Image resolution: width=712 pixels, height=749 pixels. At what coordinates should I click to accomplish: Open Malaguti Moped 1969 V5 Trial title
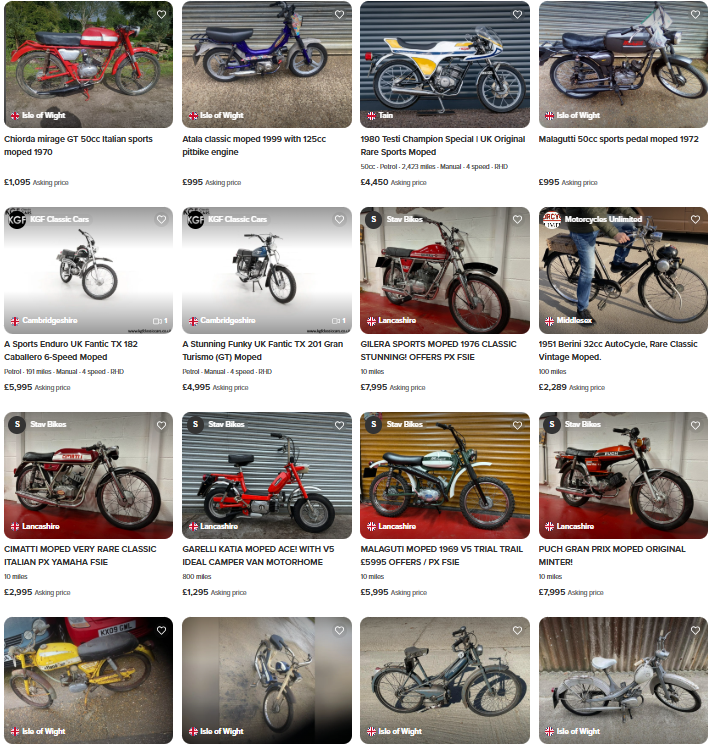click(442, 556)
